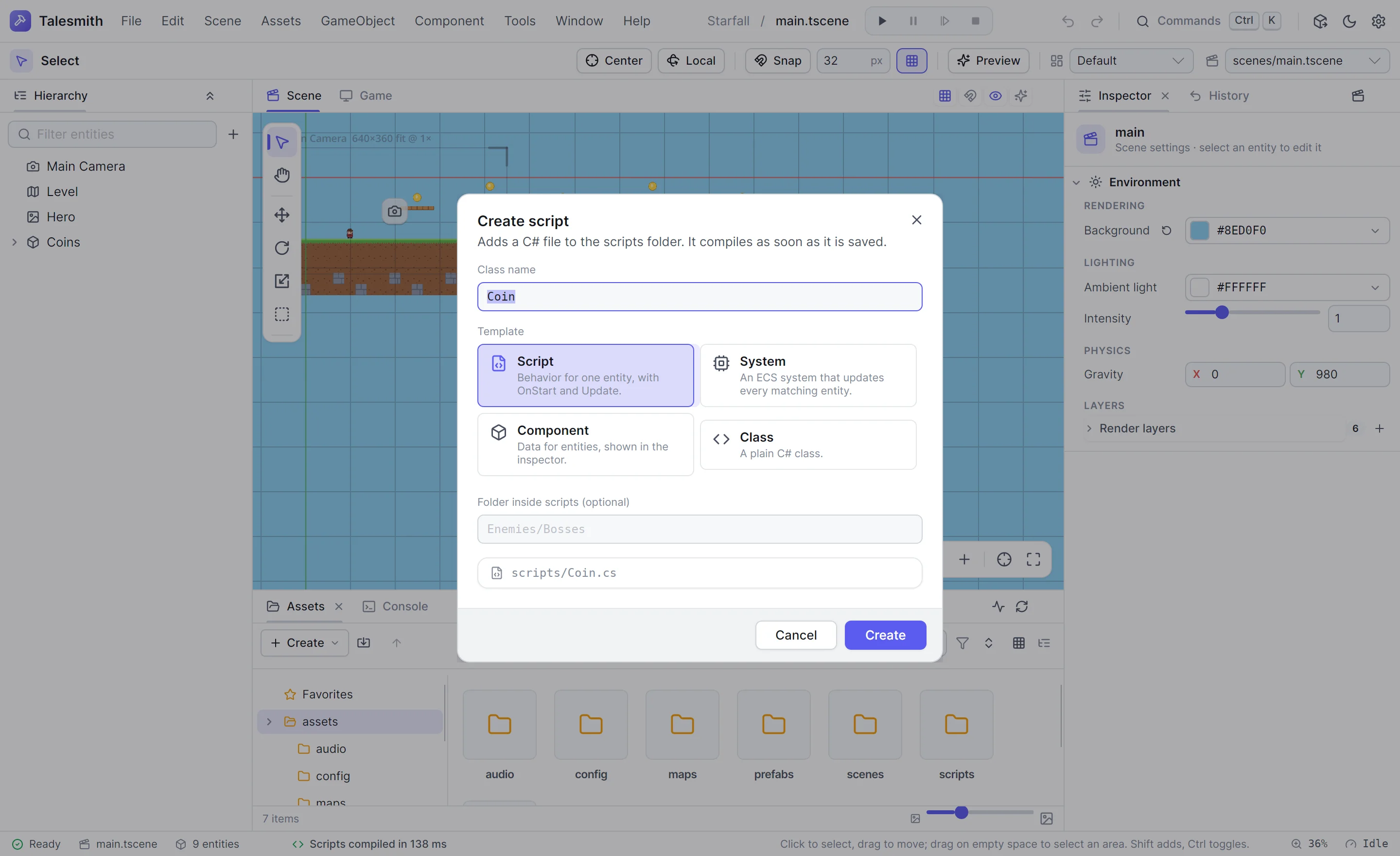Toggle Local coordinate space button
This screenshot has height=856, width=1400.
[x=691, y=60]
